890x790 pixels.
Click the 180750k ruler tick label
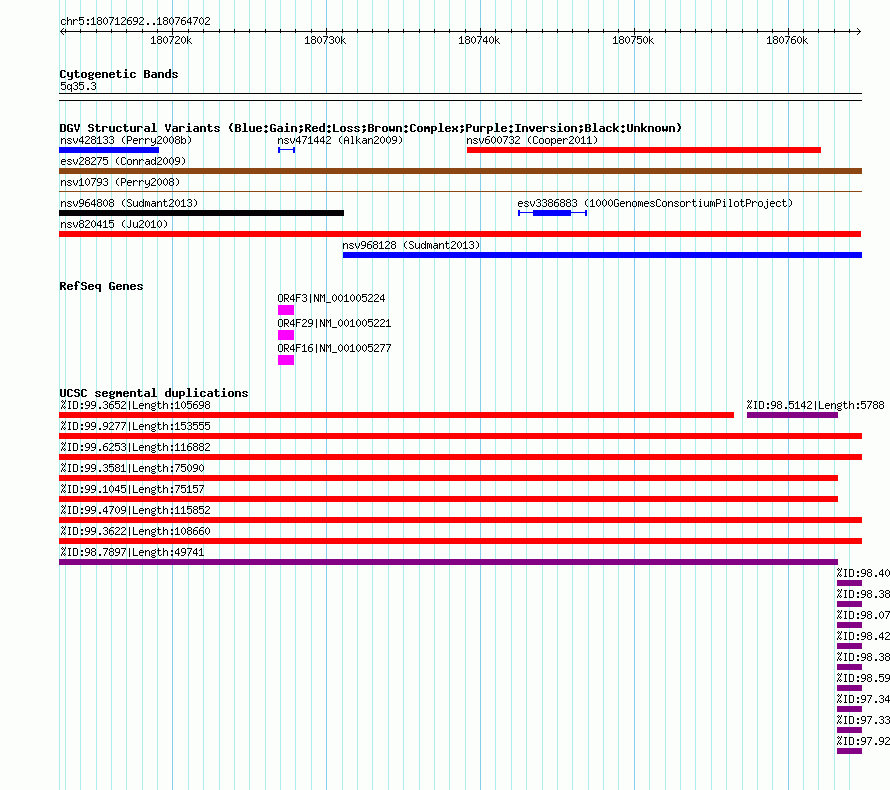[x=633, y=40]
